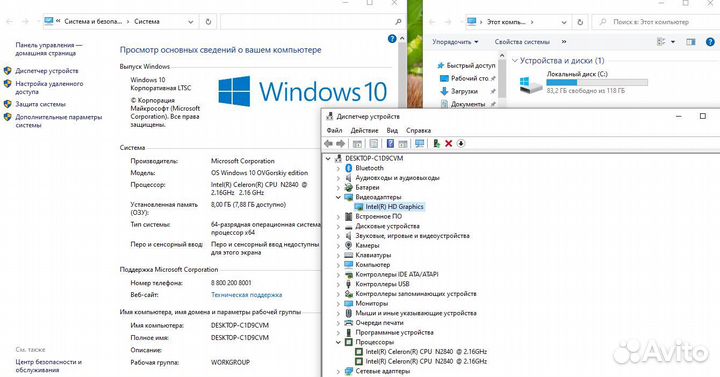Click the Загрузки download arrow icon in Explorer sidebar
Image resolution: width=720 pixels, height=377 pixels.
coord(444,91)
